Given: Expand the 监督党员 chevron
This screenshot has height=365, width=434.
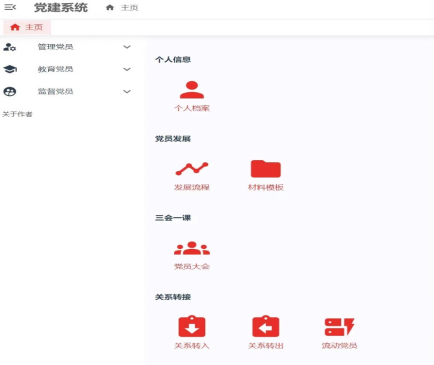Looking at the screenshot, I should coord(127,92).
